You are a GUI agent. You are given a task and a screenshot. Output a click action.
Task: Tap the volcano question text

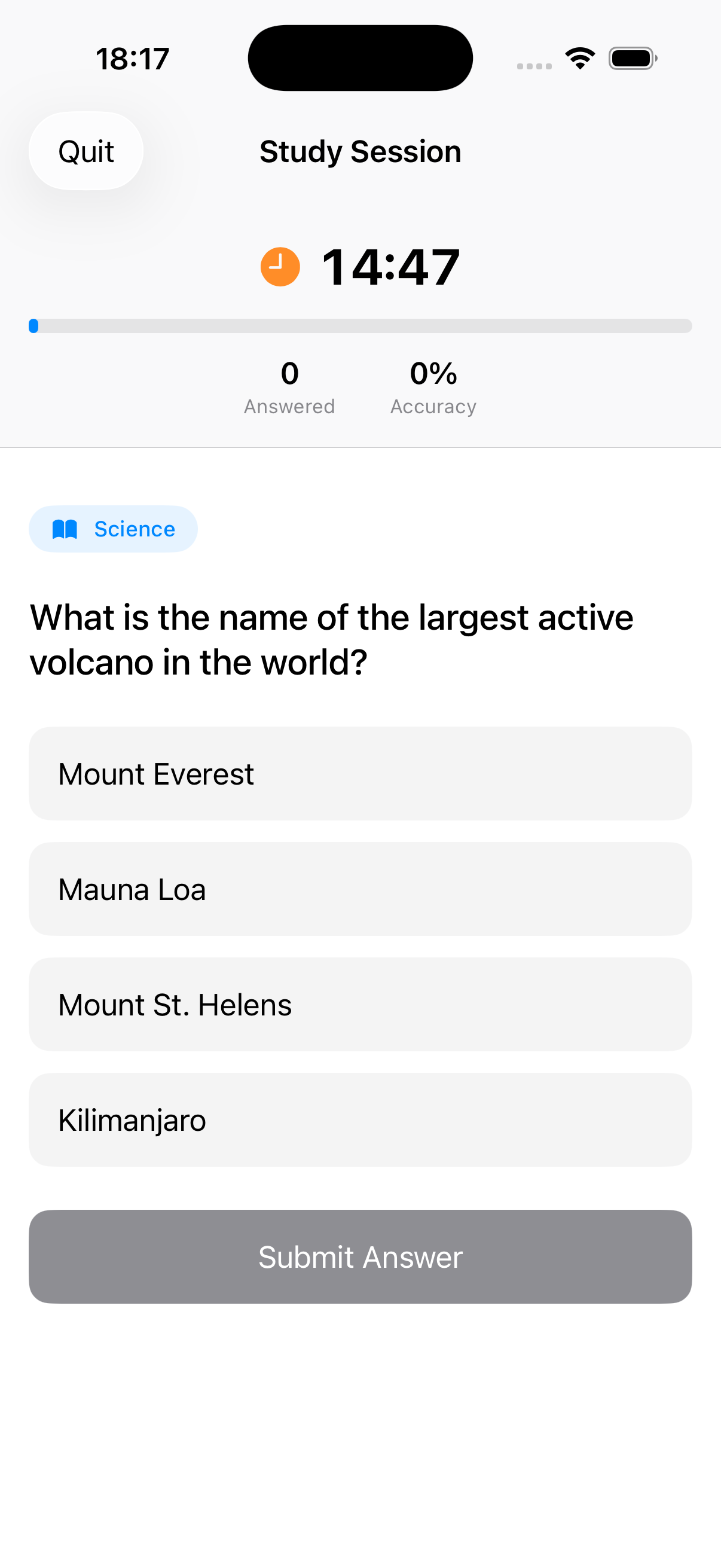point(332,640)
